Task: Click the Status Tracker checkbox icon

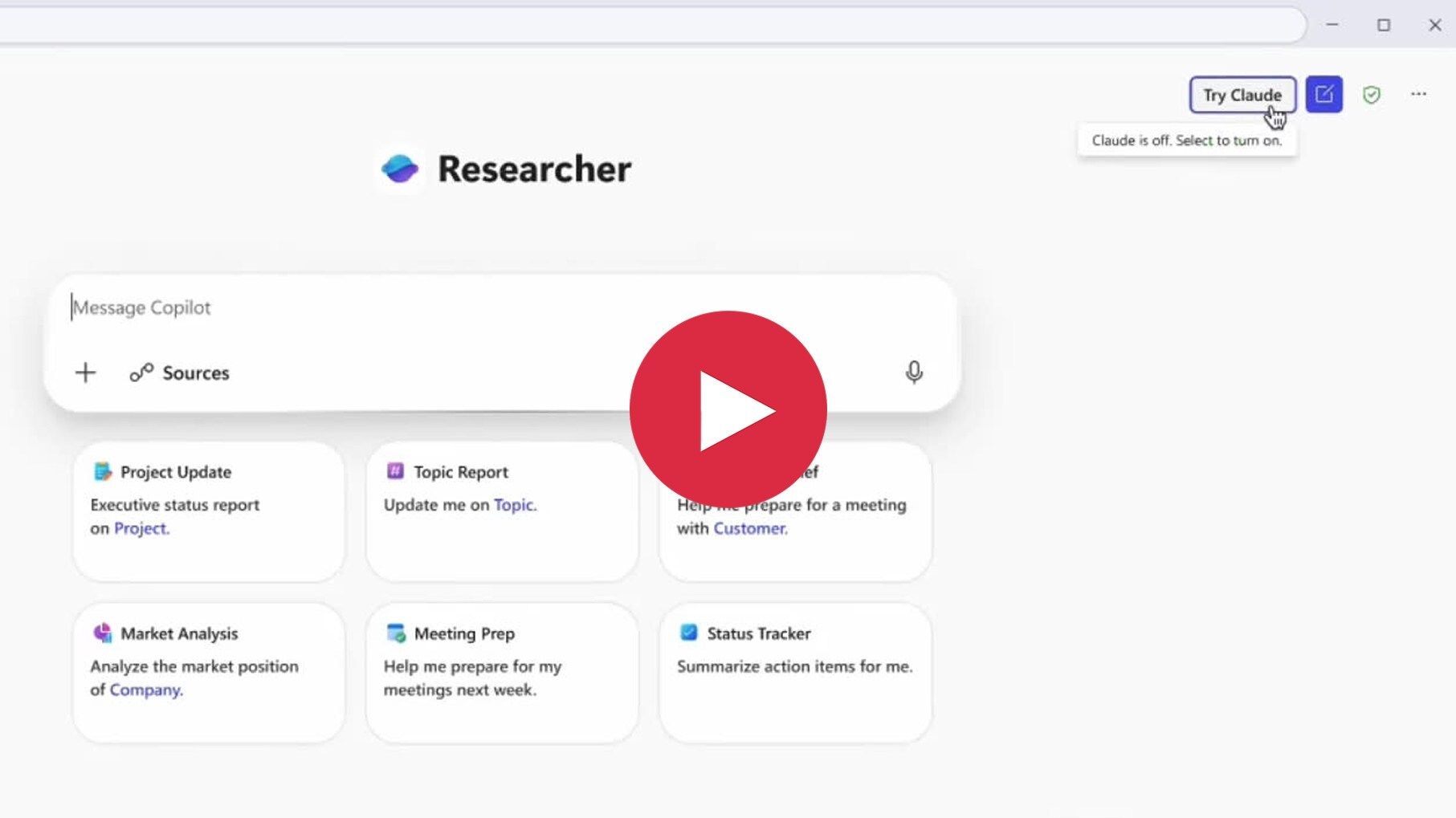Action: (688, 633)
